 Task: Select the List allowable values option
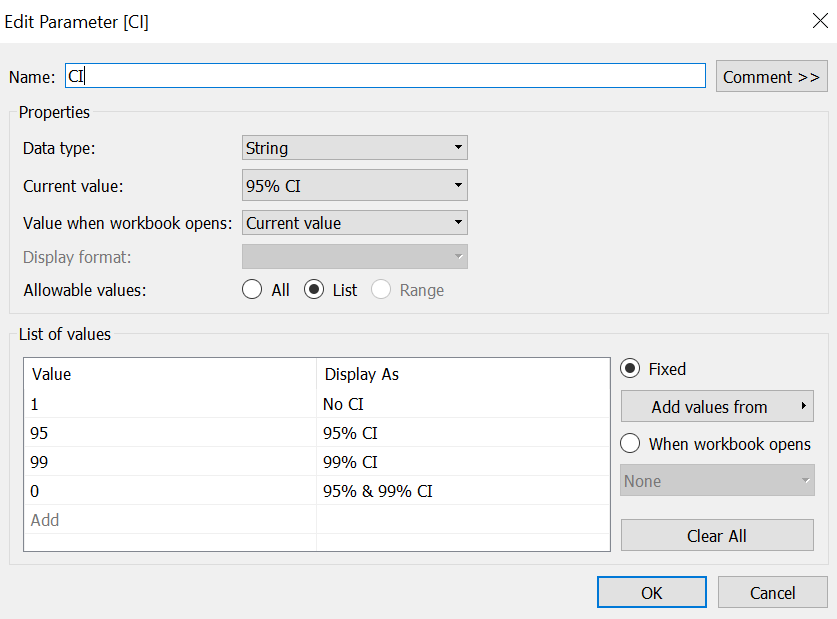coord(315,290)
